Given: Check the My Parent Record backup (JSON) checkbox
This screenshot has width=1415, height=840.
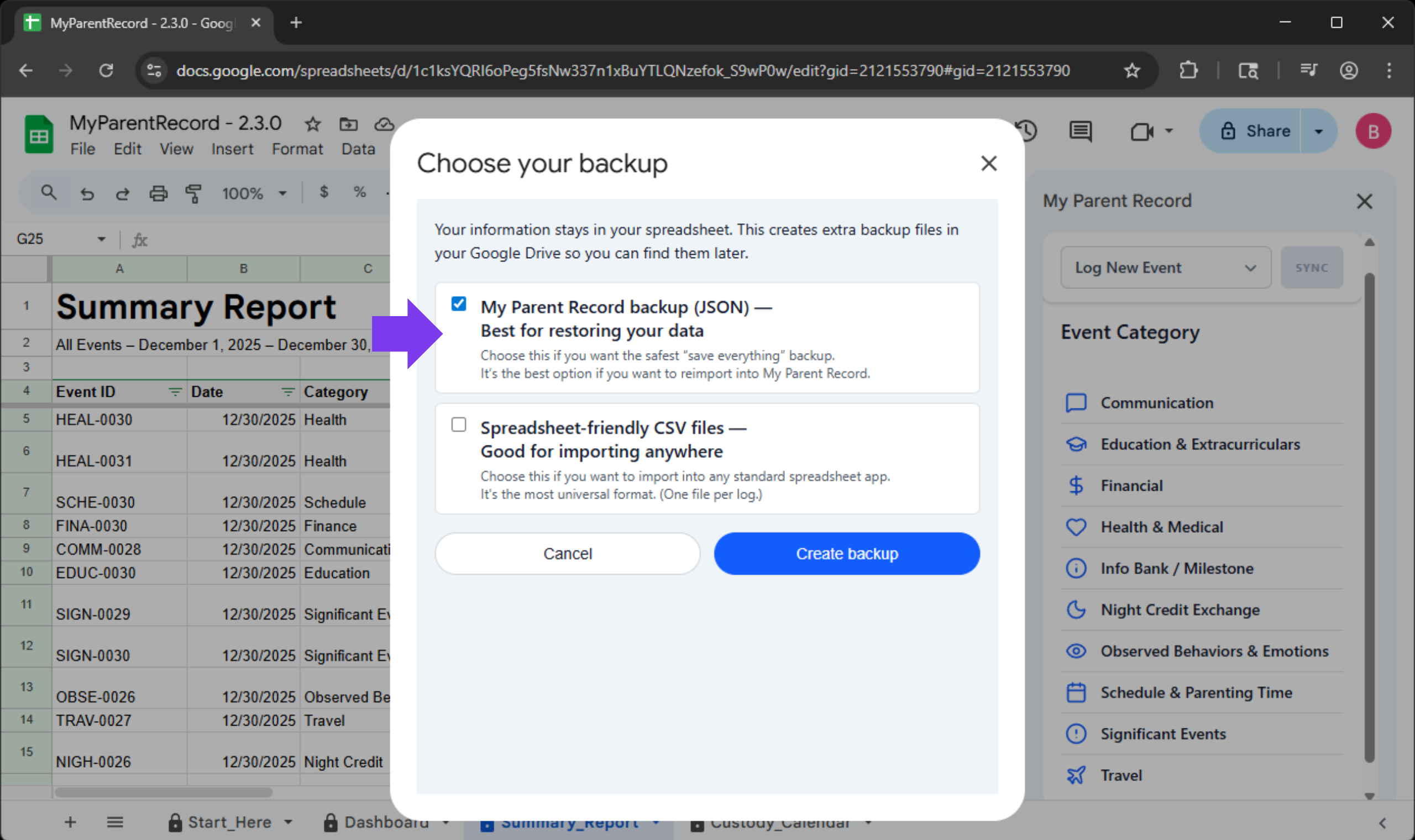Looking at the screenshot, I should [458, 304].
